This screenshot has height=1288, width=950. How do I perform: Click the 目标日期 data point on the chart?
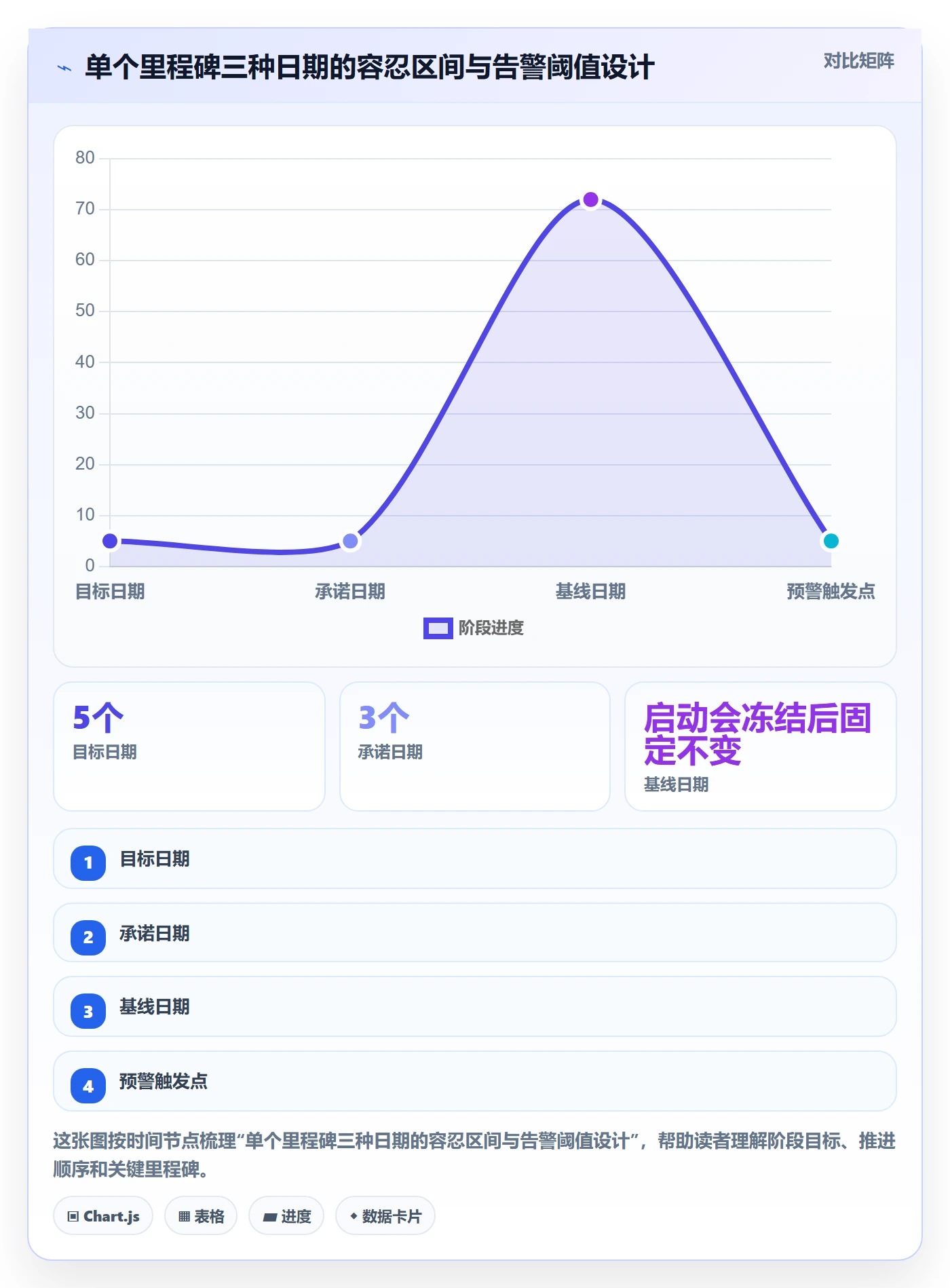(x=110, y=541)
